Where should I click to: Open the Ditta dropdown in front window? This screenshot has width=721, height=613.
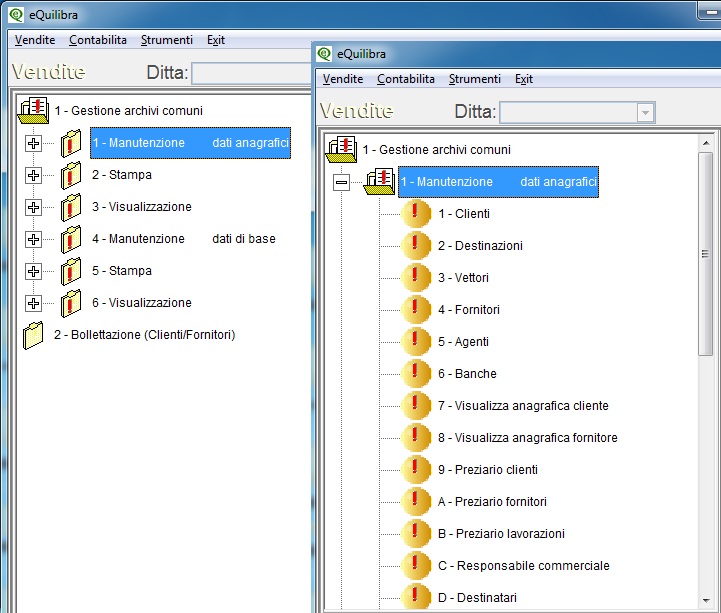click(x=645, y=113)
